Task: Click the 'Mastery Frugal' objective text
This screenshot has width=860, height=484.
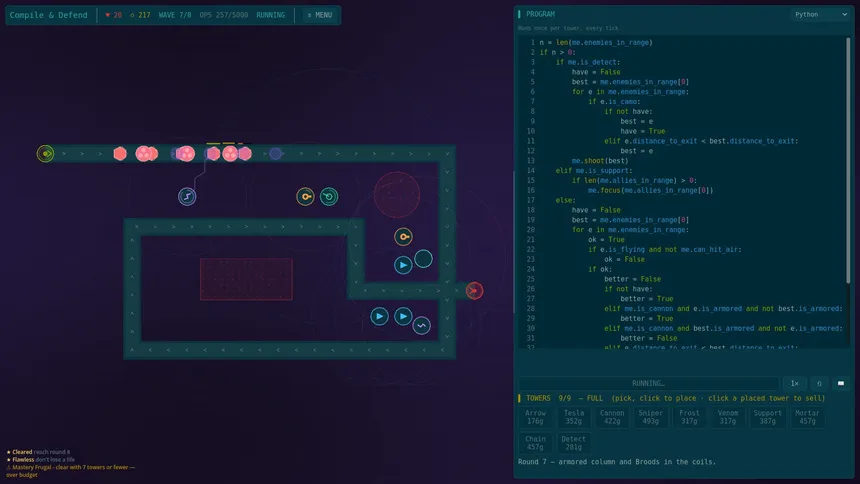Action: coord(71,471)
